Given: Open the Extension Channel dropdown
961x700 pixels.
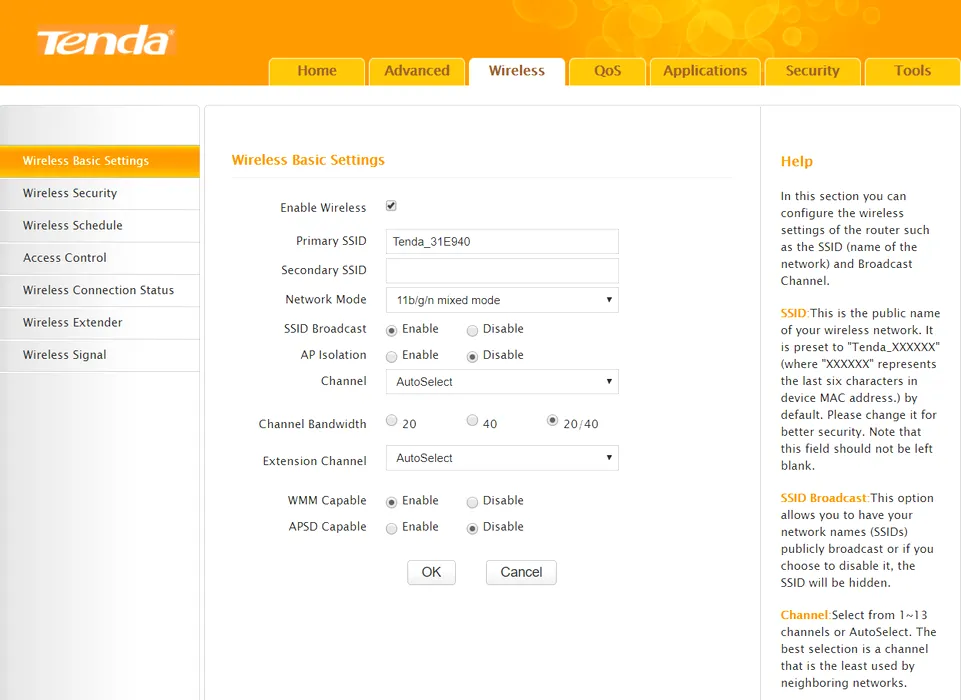Looking at the screenshot, I should 502,458.
